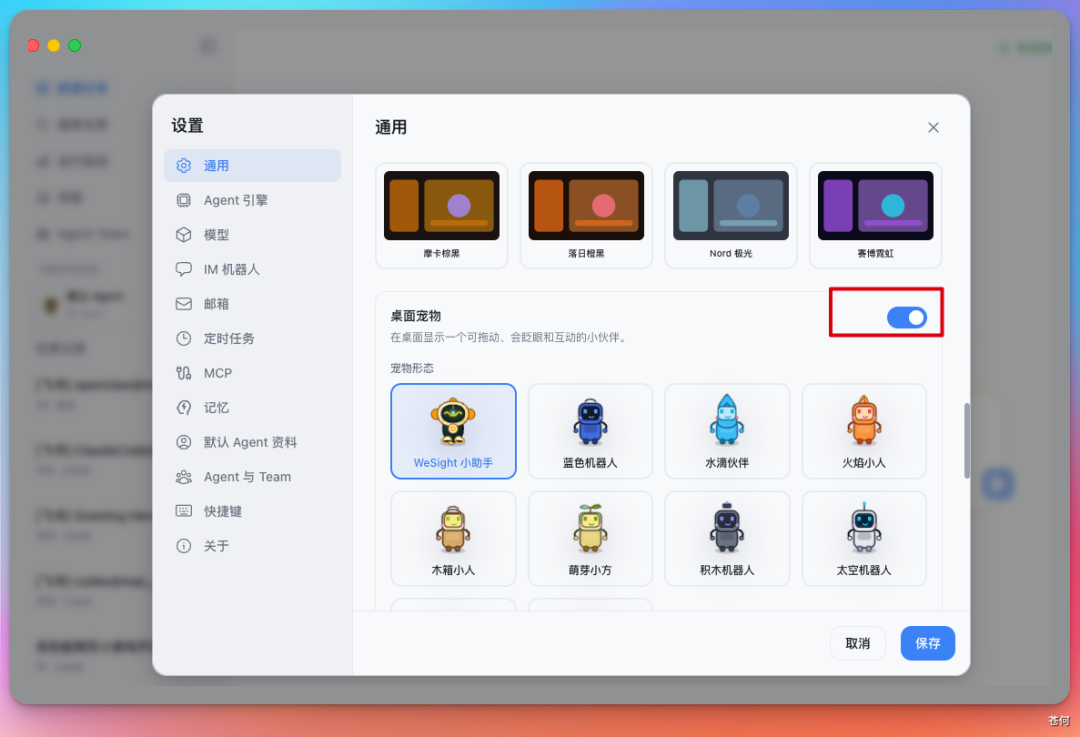Image resolution: width=1080 pixels, height=737 pixels.
Task: Select the WeSight 小助手 pet
Action: pos(453,431)
